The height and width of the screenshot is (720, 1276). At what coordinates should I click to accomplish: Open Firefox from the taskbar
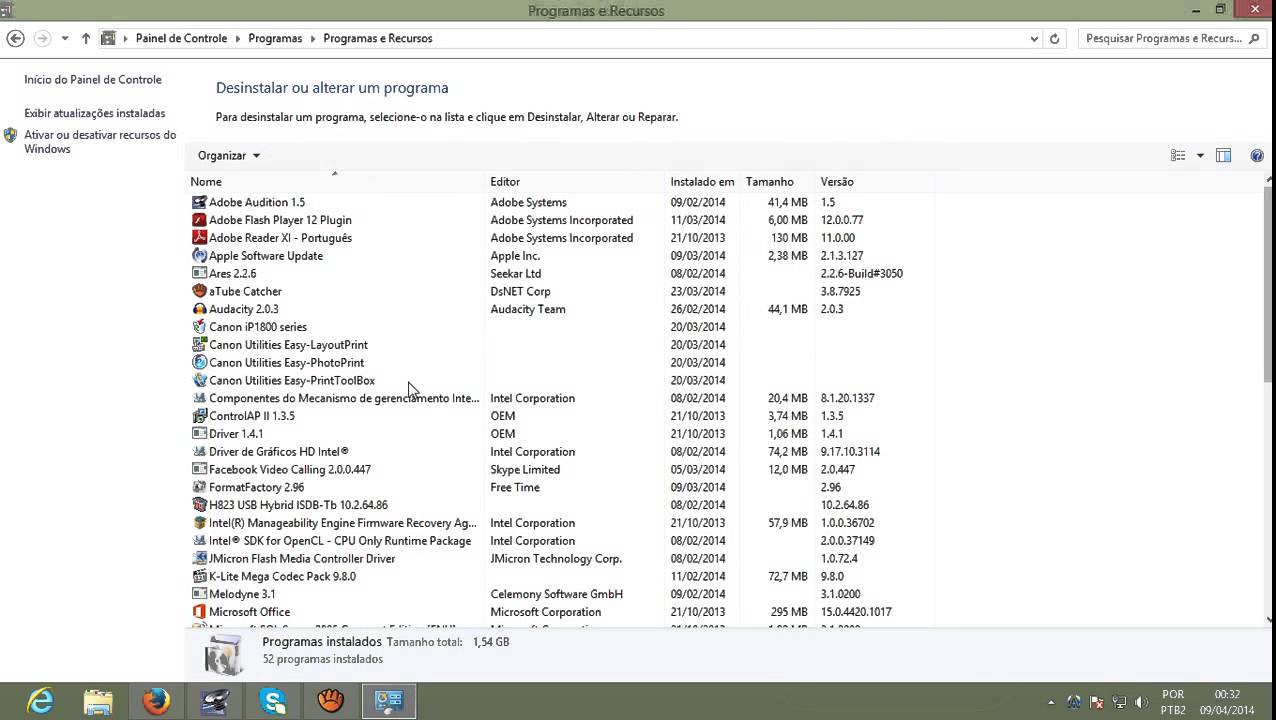(x=156, y=702)
